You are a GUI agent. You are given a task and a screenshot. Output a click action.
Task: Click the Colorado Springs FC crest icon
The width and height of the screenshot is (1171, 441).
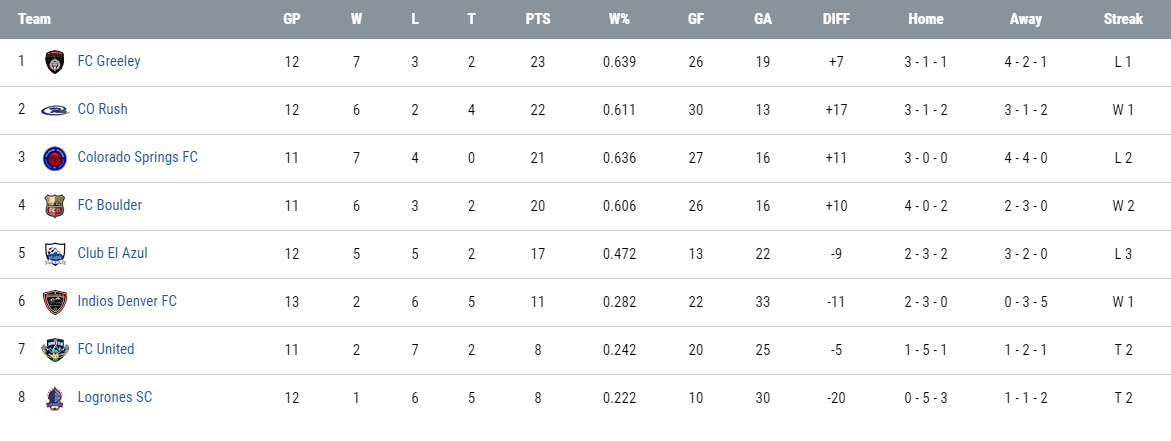(x=55, y=157)
